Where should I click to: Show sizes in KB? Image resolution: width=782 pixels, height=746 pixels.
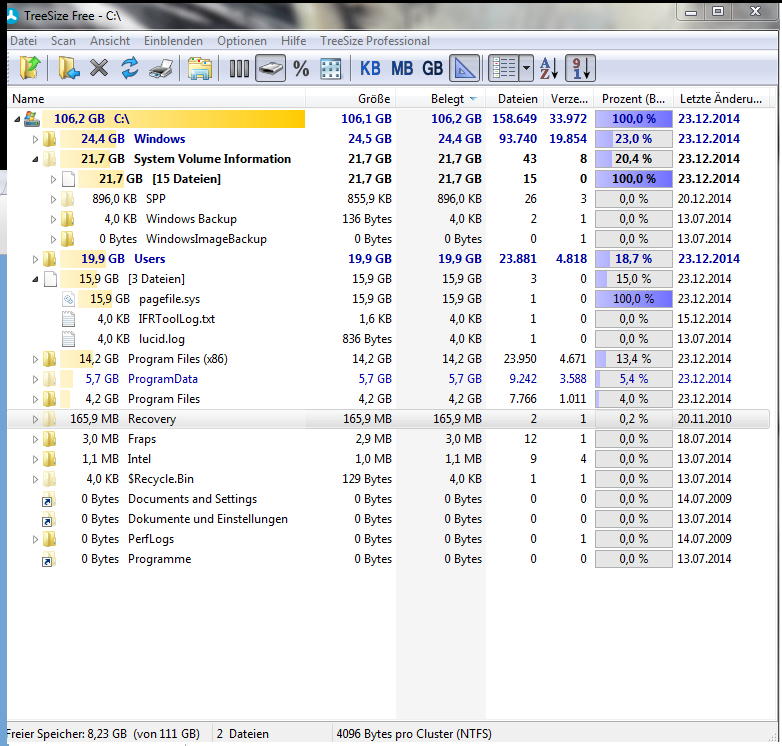[370, 68]
